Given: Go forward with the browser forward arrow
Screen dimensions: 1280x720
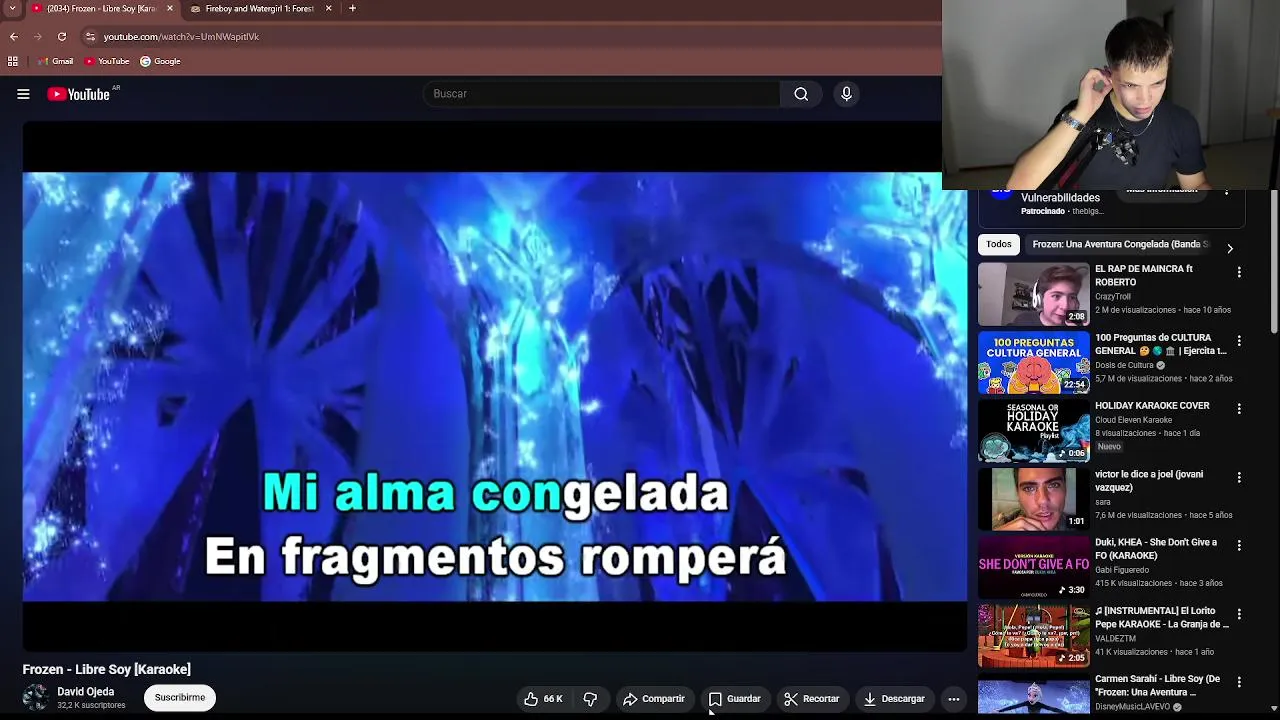Looking at the screenshot, I should 38,36.
